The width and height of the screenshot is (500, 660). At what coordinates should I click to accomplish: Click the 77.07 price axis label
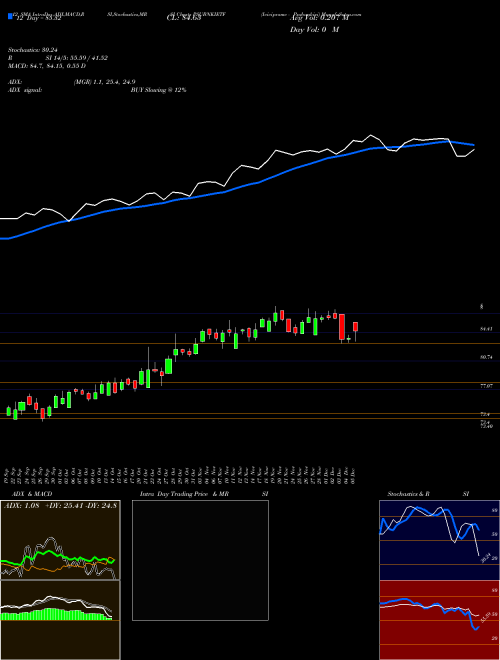[486, 386]
